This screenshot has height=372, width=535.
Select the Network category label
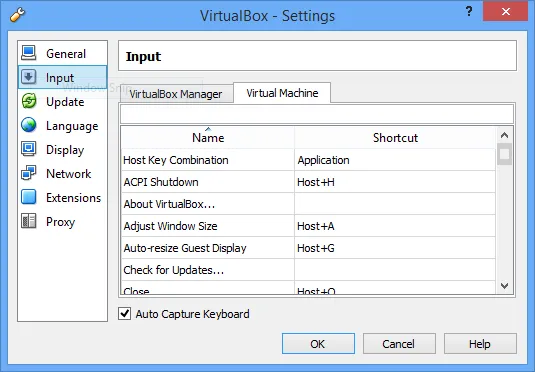click(x=69, y=174)
